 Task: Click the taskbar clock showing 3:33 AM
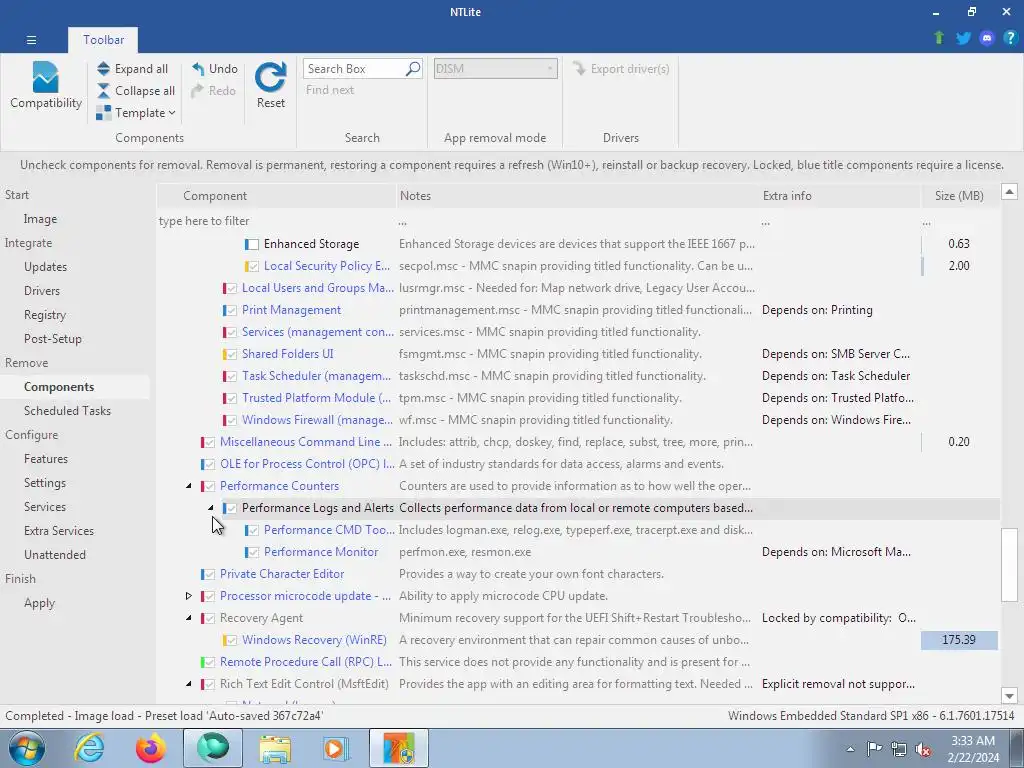(x=974, y=749)
